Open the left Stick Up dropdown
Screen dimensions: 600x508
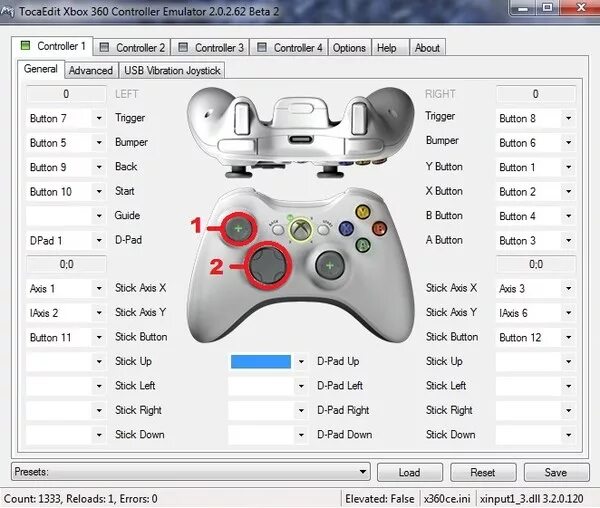(x=66, y=361)
